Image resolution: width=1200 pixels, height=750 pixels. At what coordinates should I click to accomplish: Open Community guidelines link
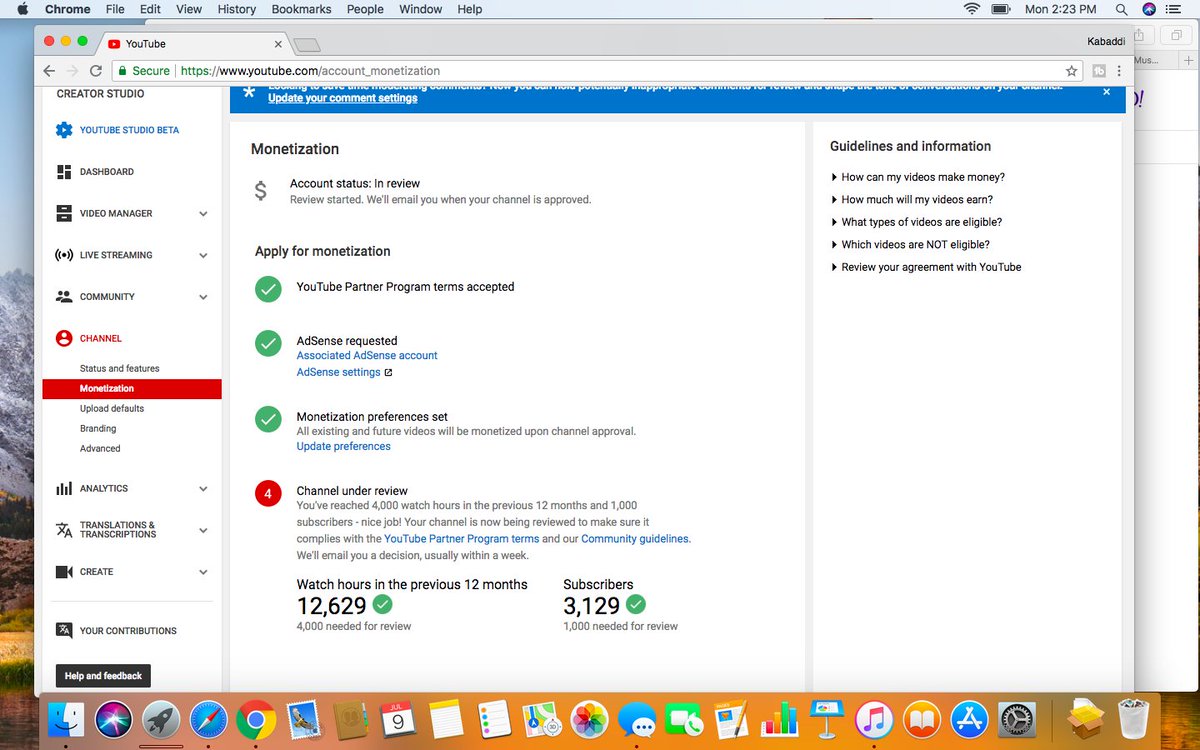pyautogui.click(x=635, y=538)
